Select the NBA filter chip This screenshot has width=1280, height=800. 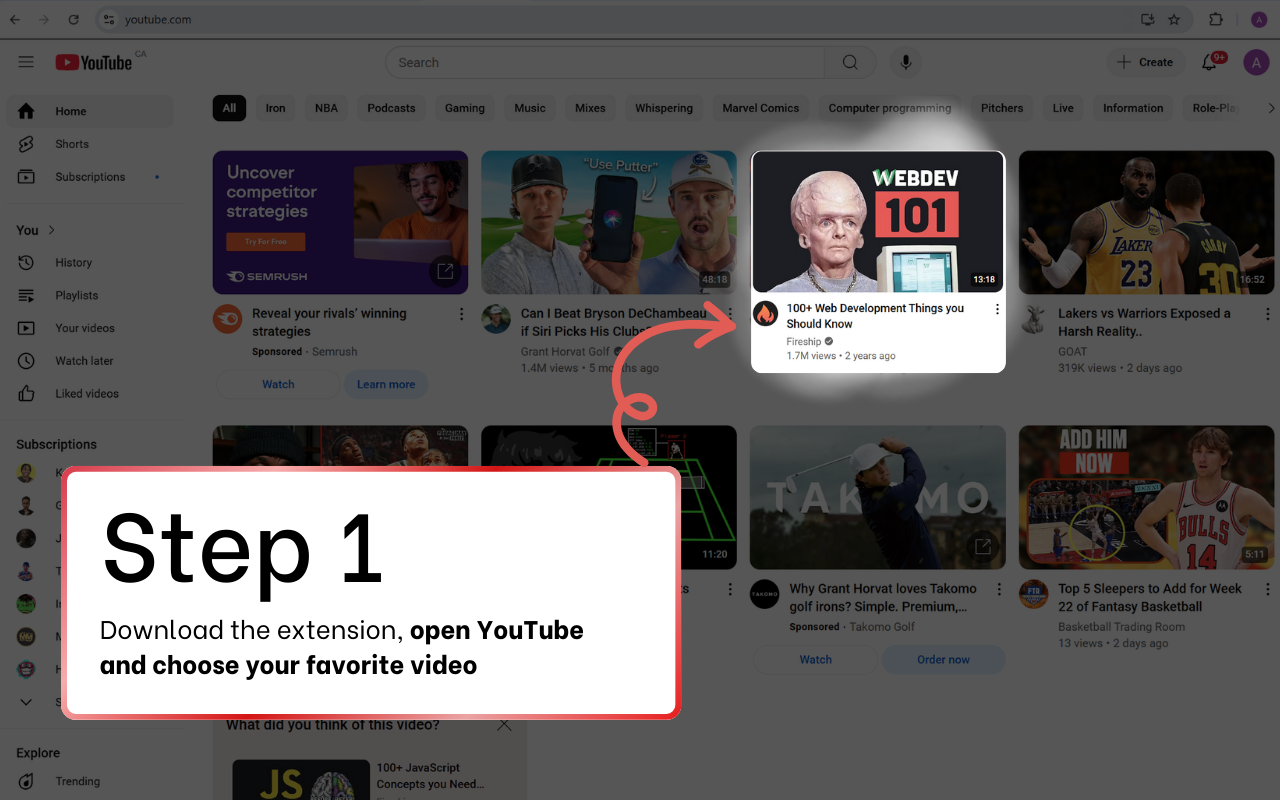tap(326, 108)
